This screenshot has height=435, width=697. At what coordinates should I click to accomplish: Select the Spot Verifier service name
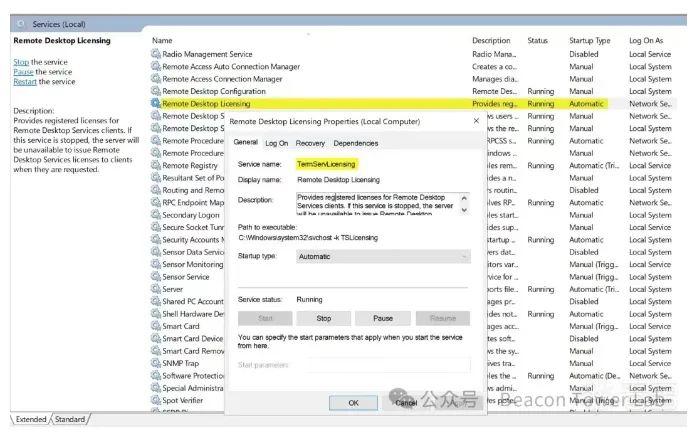(x=183, y=400)
